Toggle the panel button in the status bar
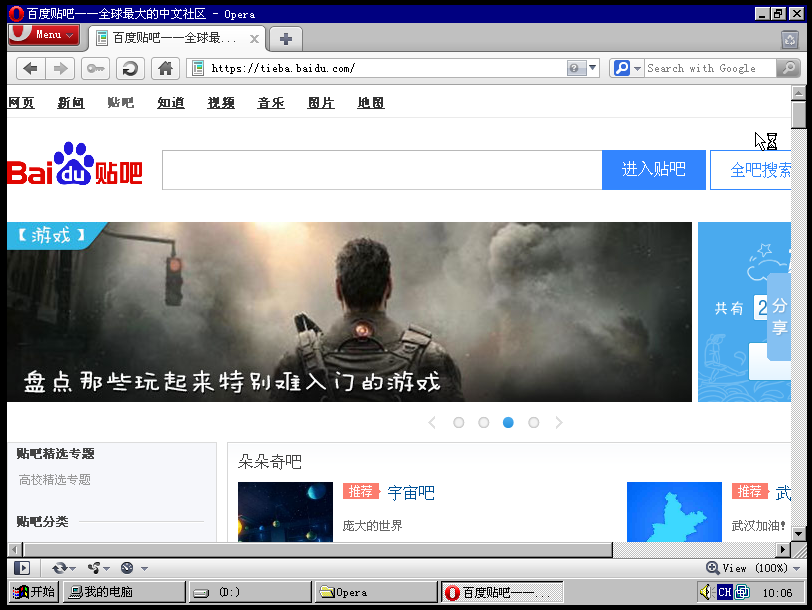The image size is (812, 610). 22,568
